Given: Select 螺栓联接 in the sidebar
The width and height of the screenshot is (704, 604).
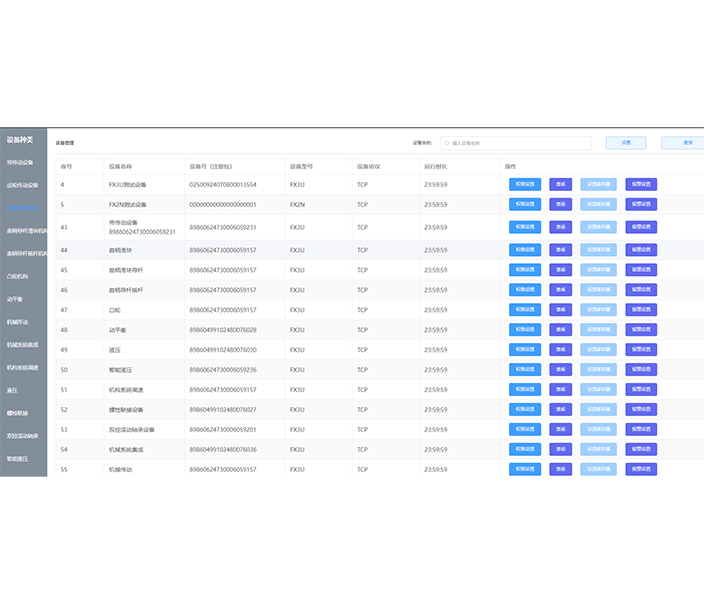Looking at the screenshot, I should [17, 413].
